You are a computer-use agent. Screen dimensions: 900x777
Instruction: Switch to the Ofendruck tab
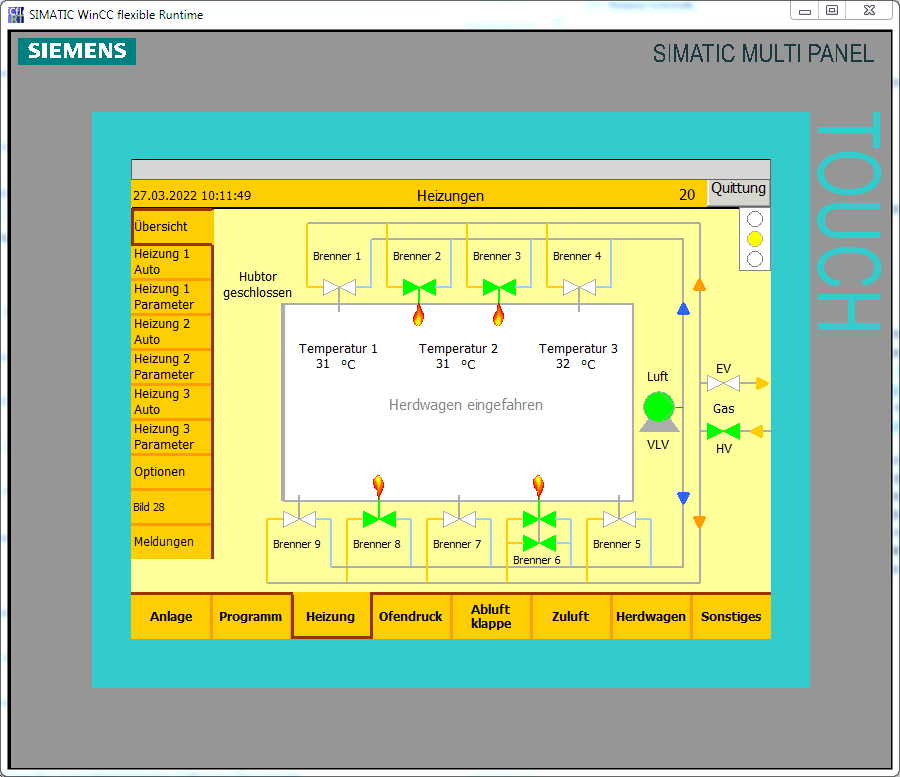click(411, 616)
